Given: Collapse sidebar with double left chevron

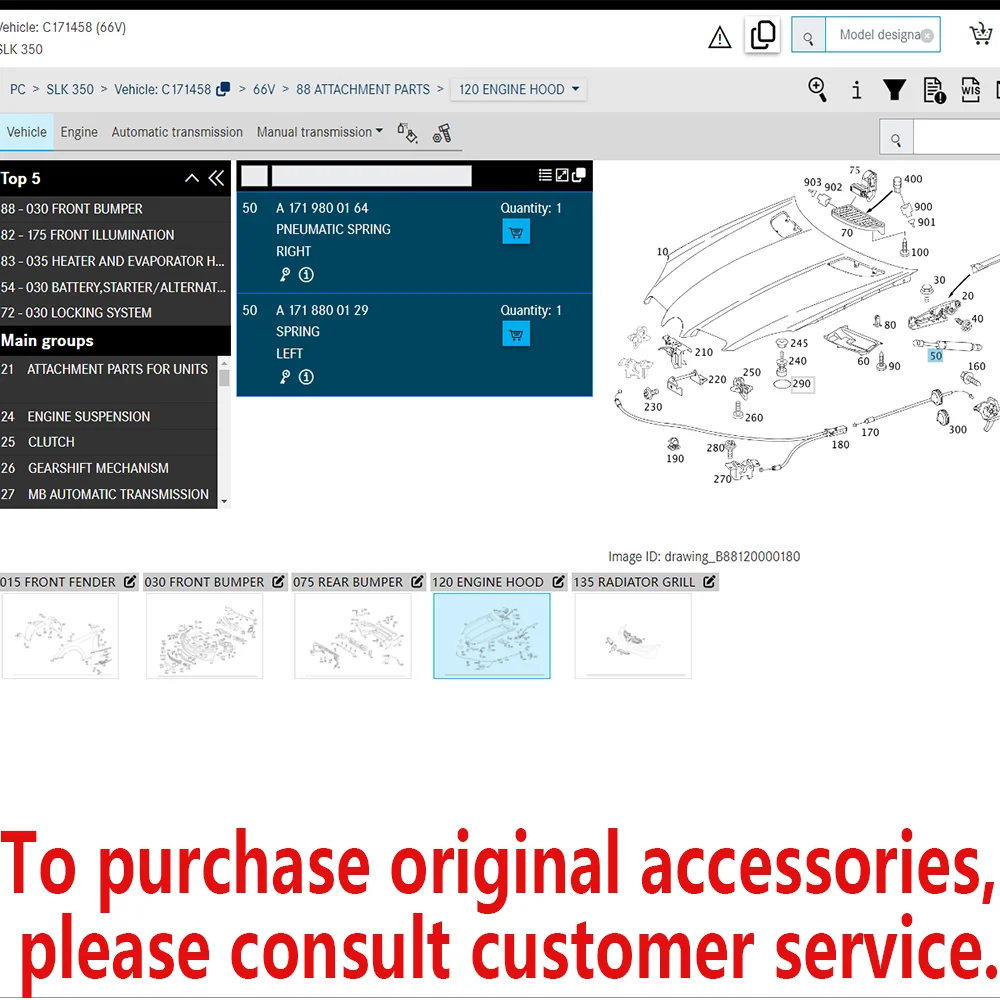Looking at the screenshot, I should [216, 178].
